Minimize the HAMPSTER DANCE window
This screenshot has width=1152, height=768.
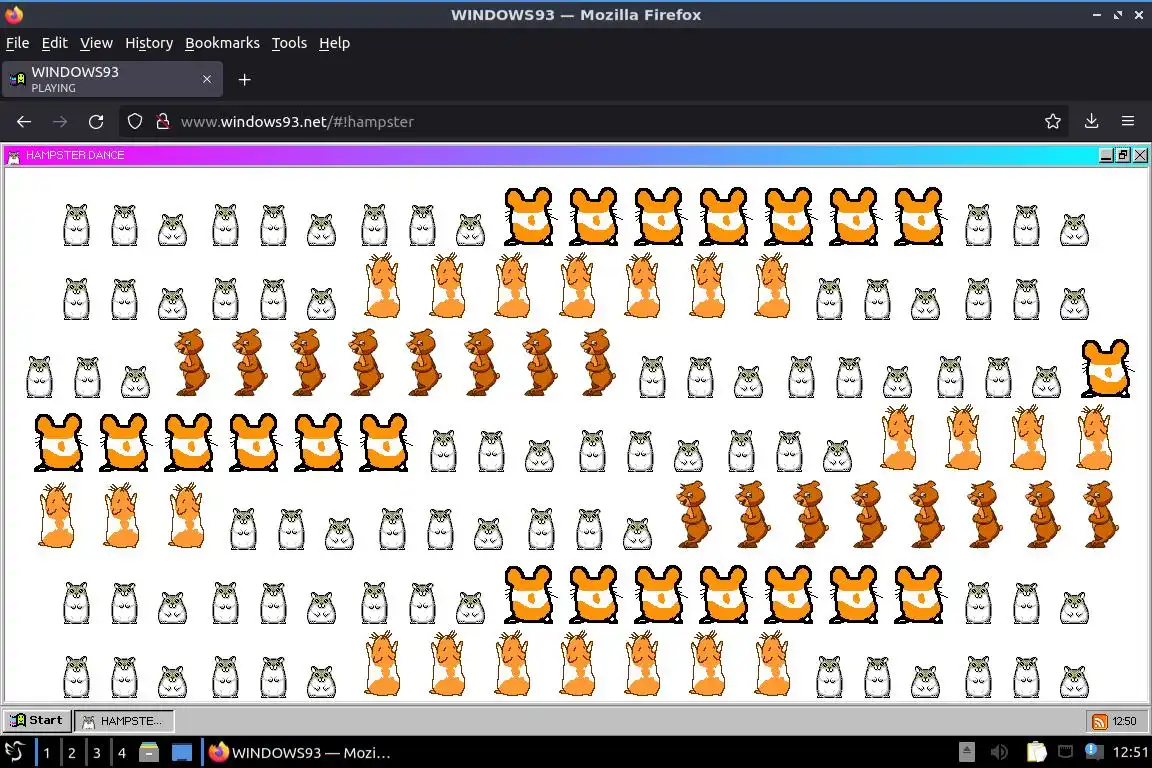1106,155
